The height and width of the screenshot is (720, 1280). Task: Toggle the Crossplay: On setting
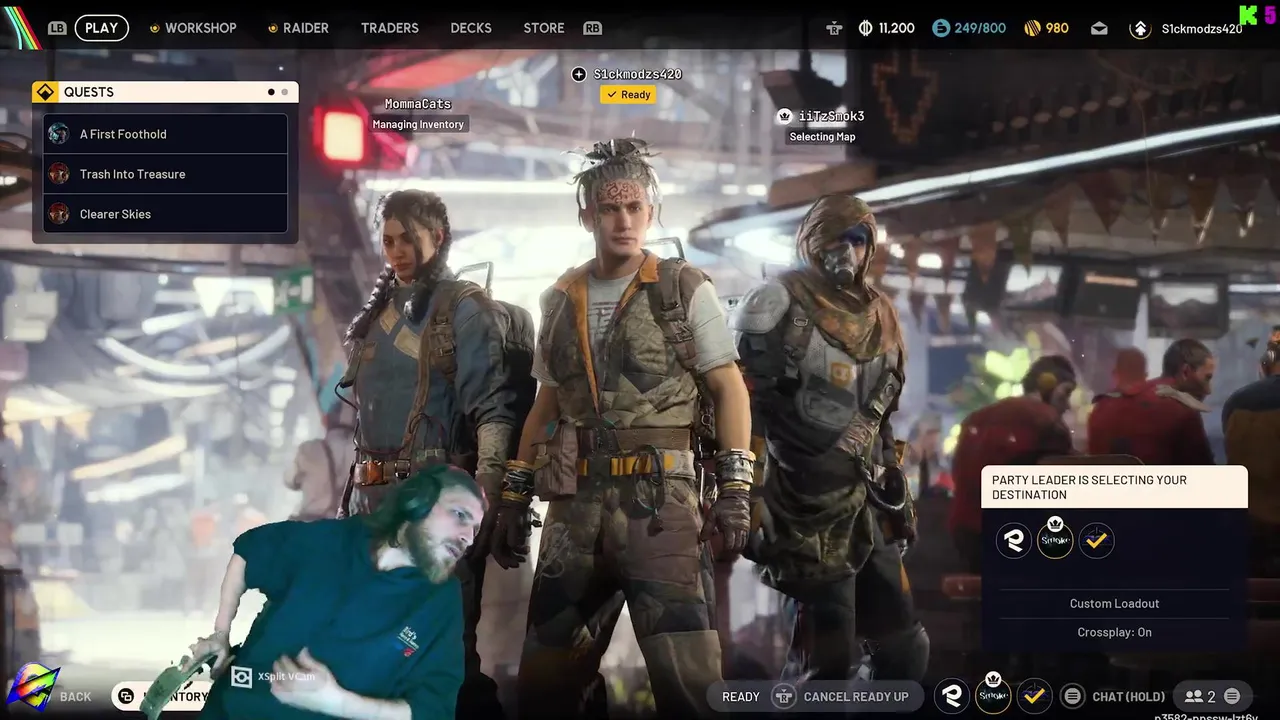pos(1114,632)
